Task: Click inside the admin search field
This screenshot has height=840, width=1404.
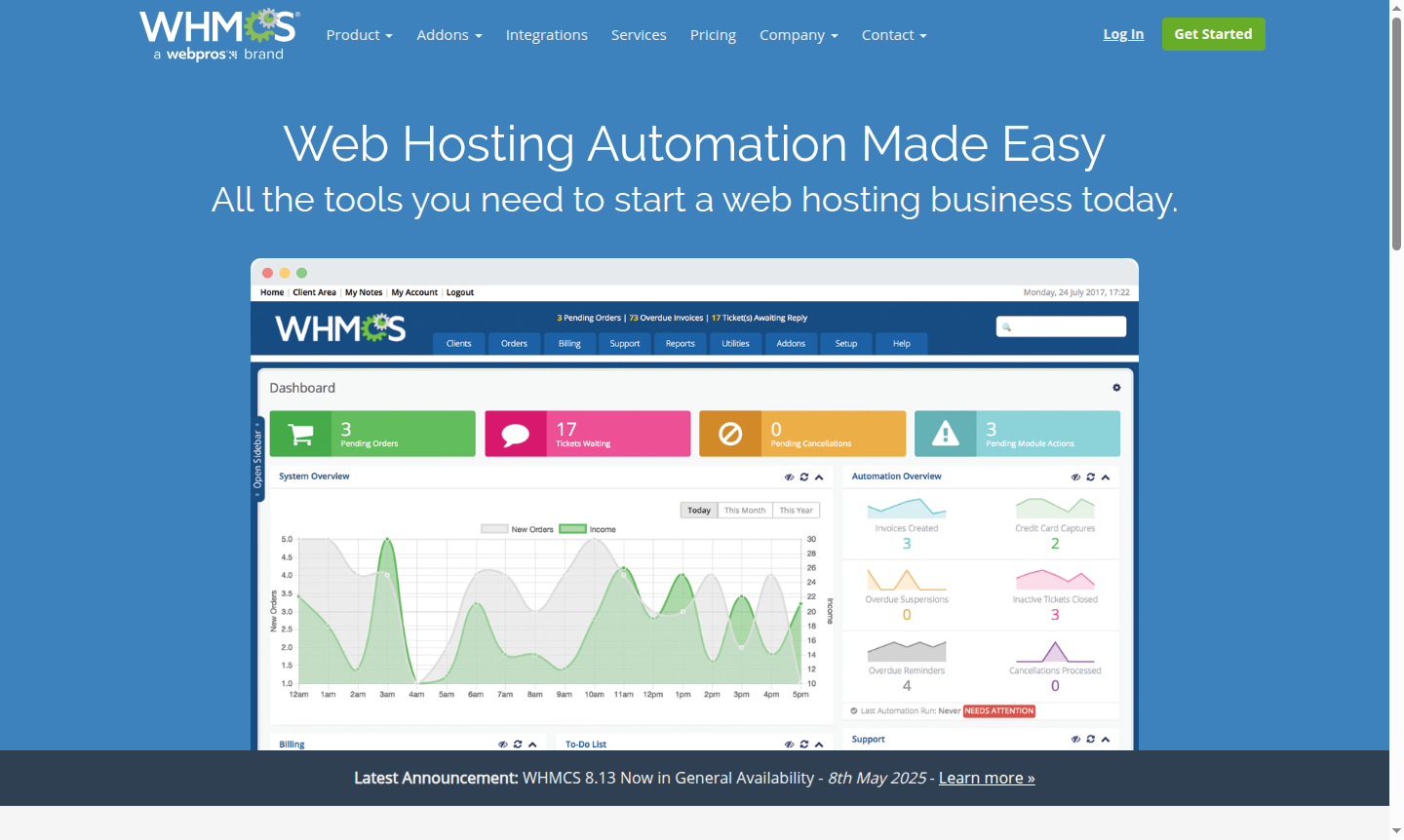Action: pos(1063,326)
